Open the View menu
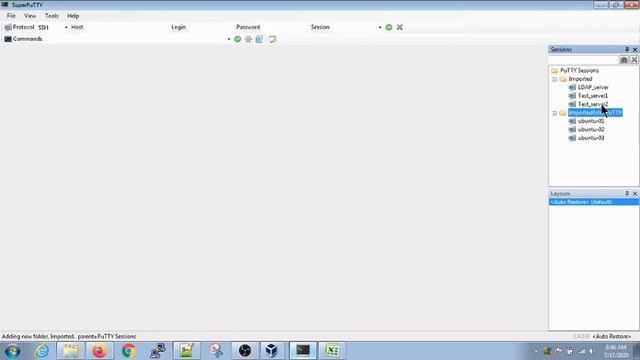 (x=30, y=16)
